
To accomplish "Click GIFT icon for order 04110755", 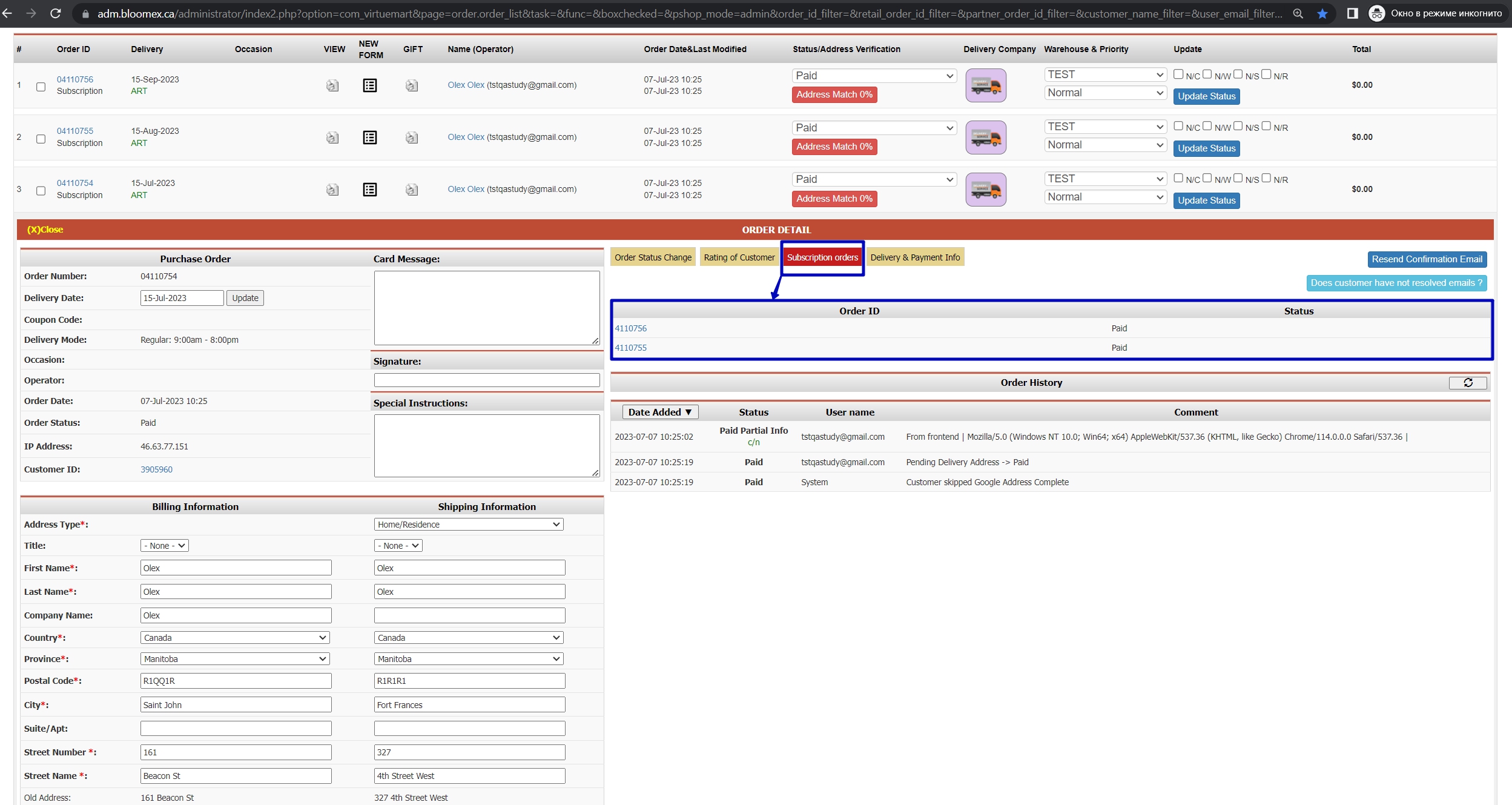I will [412, 137].
